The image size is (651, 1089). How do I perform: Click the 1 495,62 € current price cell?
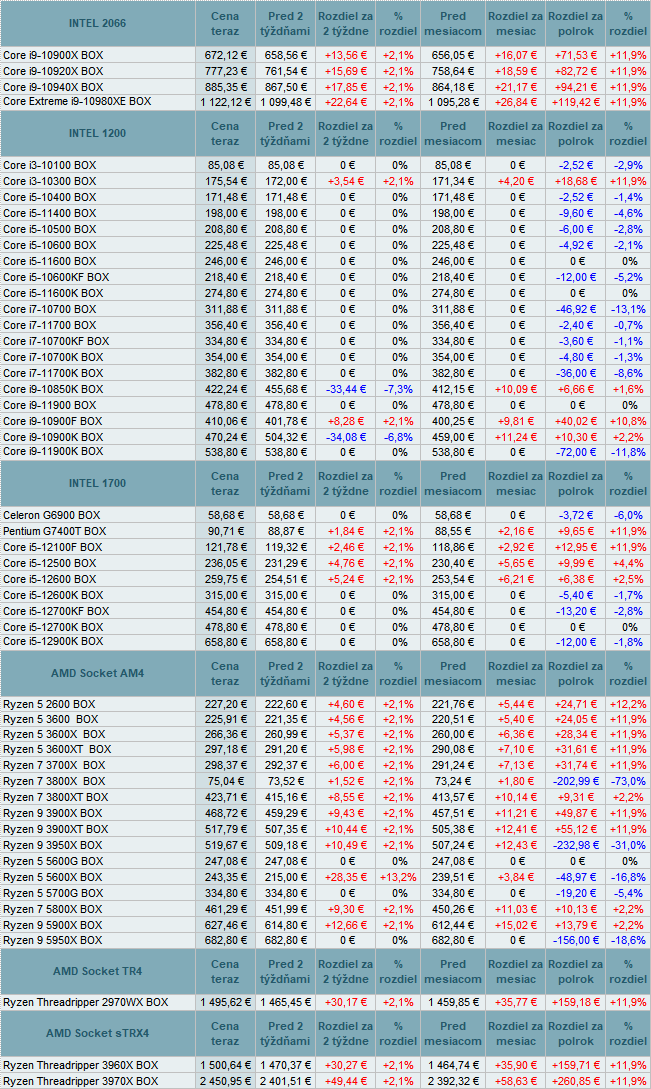(226, 1002)
